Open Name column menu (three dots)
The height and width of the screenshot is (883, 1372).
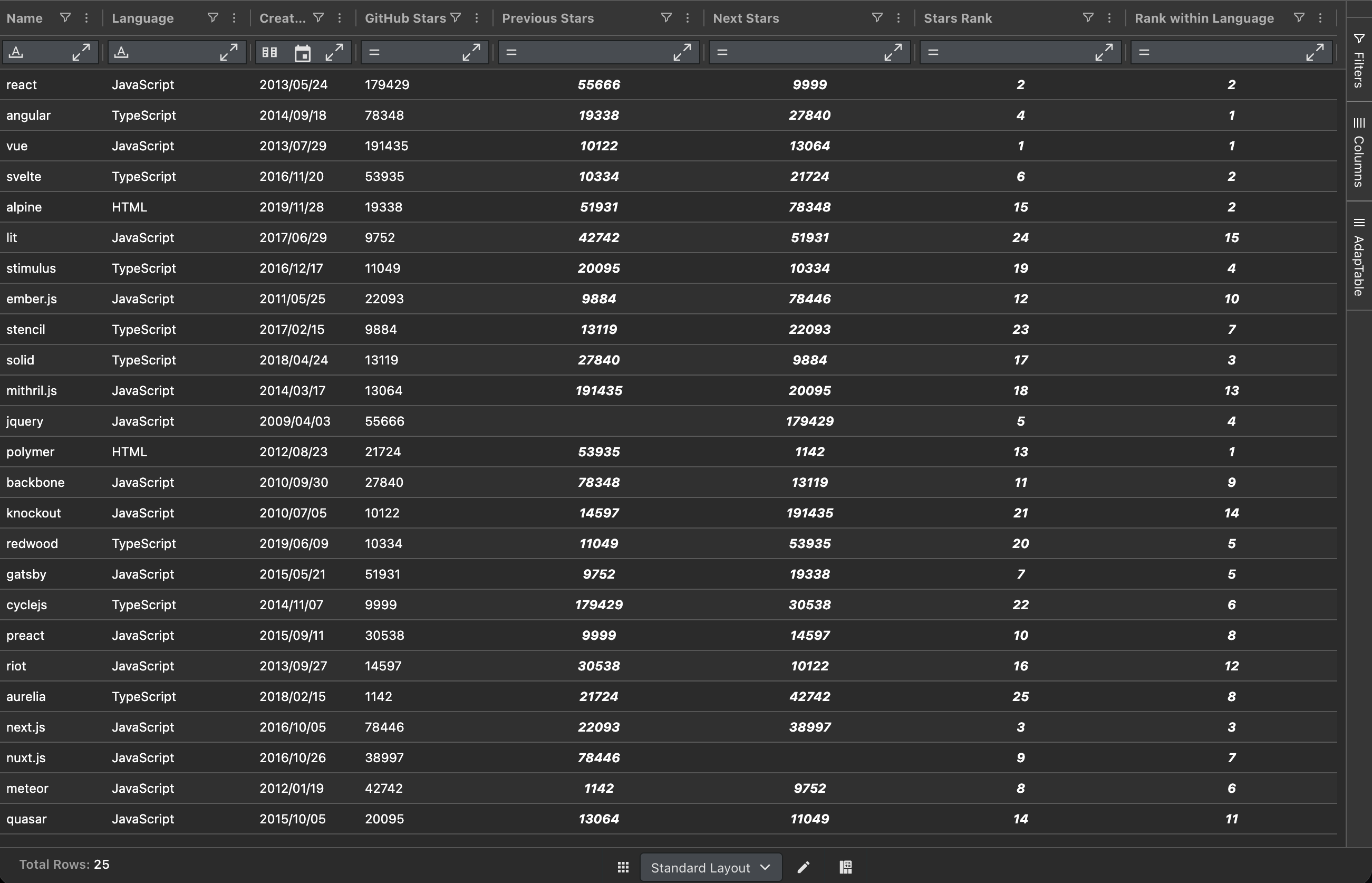coord(86,18)
